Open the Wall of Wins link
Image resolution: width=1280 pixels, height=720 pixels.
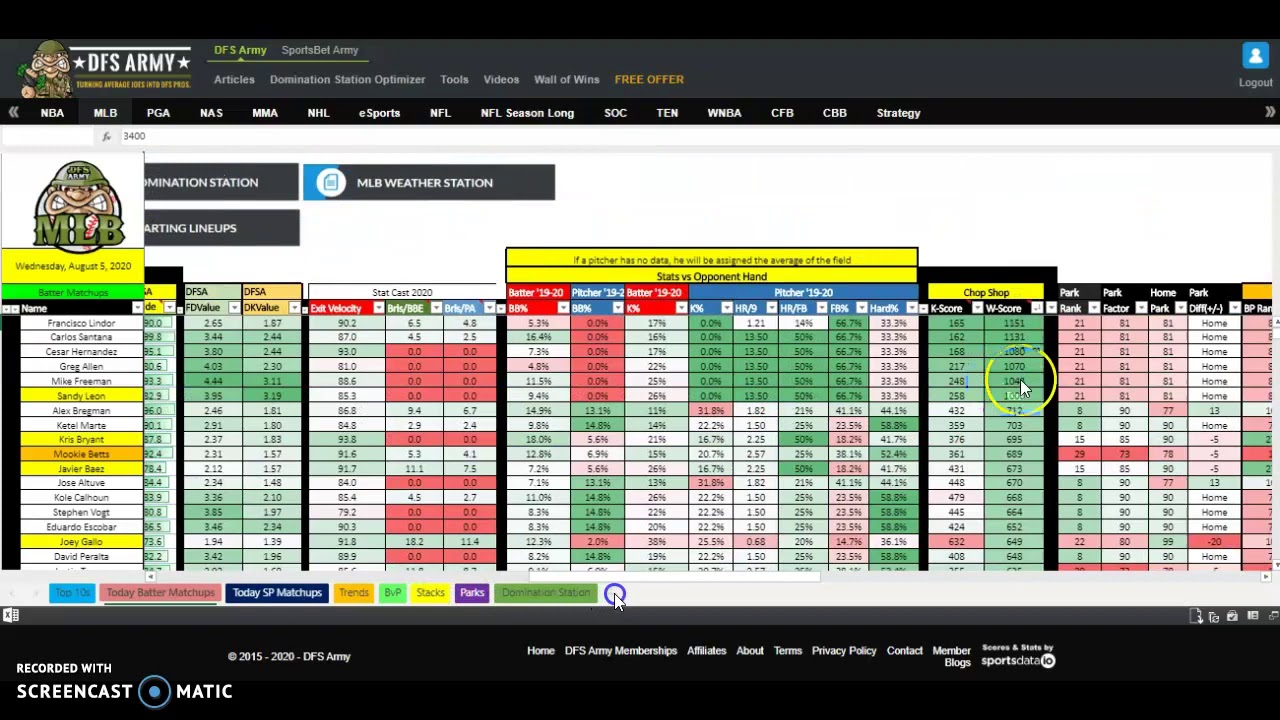pyautogui.click(x=566, y=79)
